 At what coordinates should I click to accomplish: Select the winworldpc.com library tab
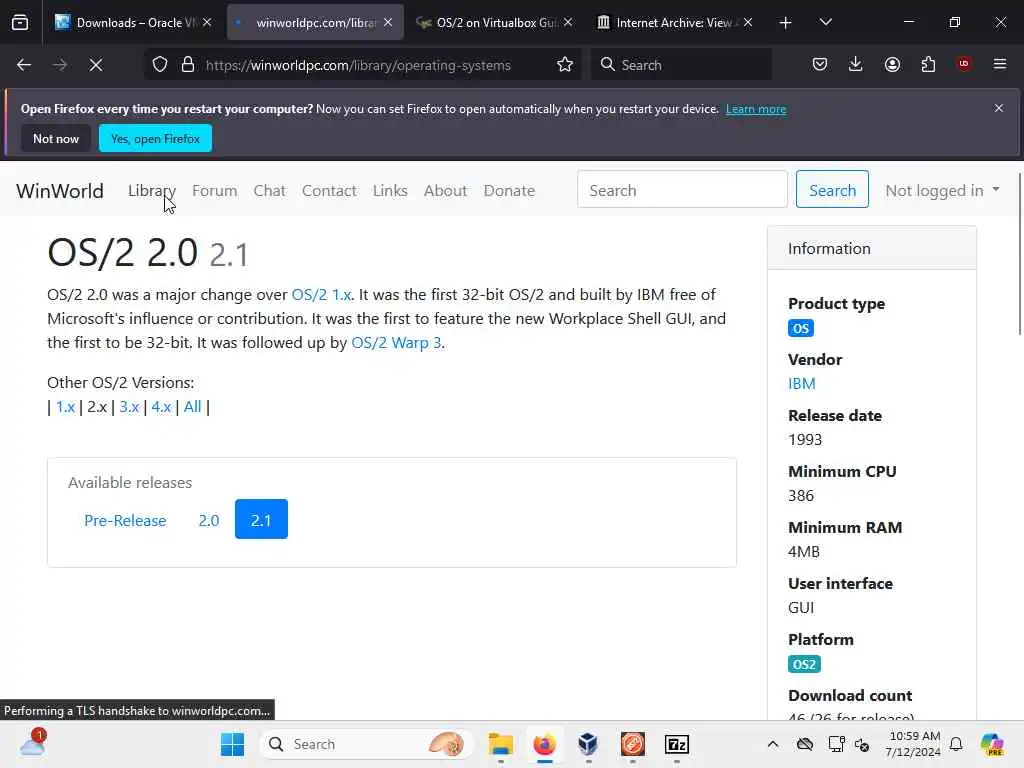coord(315,23)
